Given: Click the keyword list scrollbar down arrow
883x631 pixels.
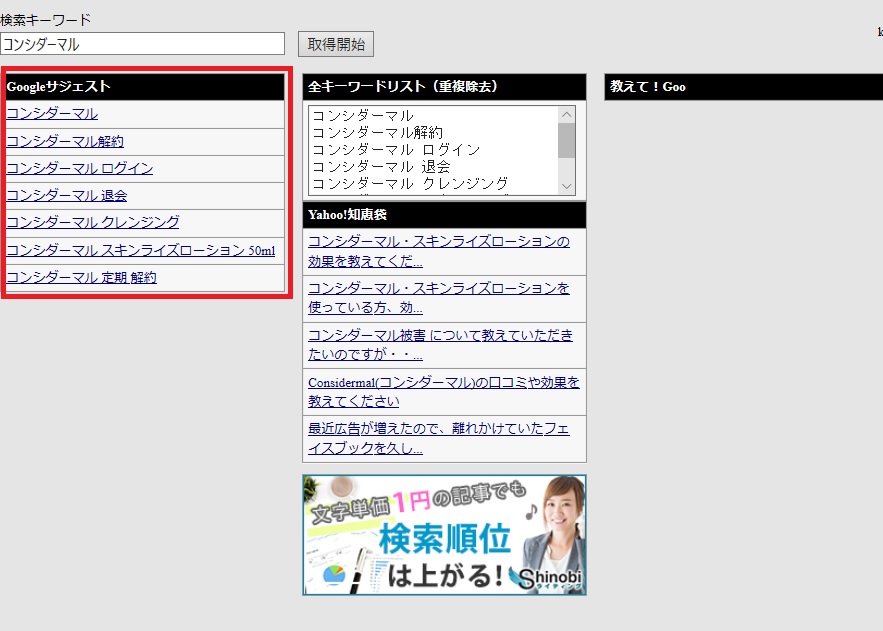Looking at the screenshot, I should [x=567, y=186].
